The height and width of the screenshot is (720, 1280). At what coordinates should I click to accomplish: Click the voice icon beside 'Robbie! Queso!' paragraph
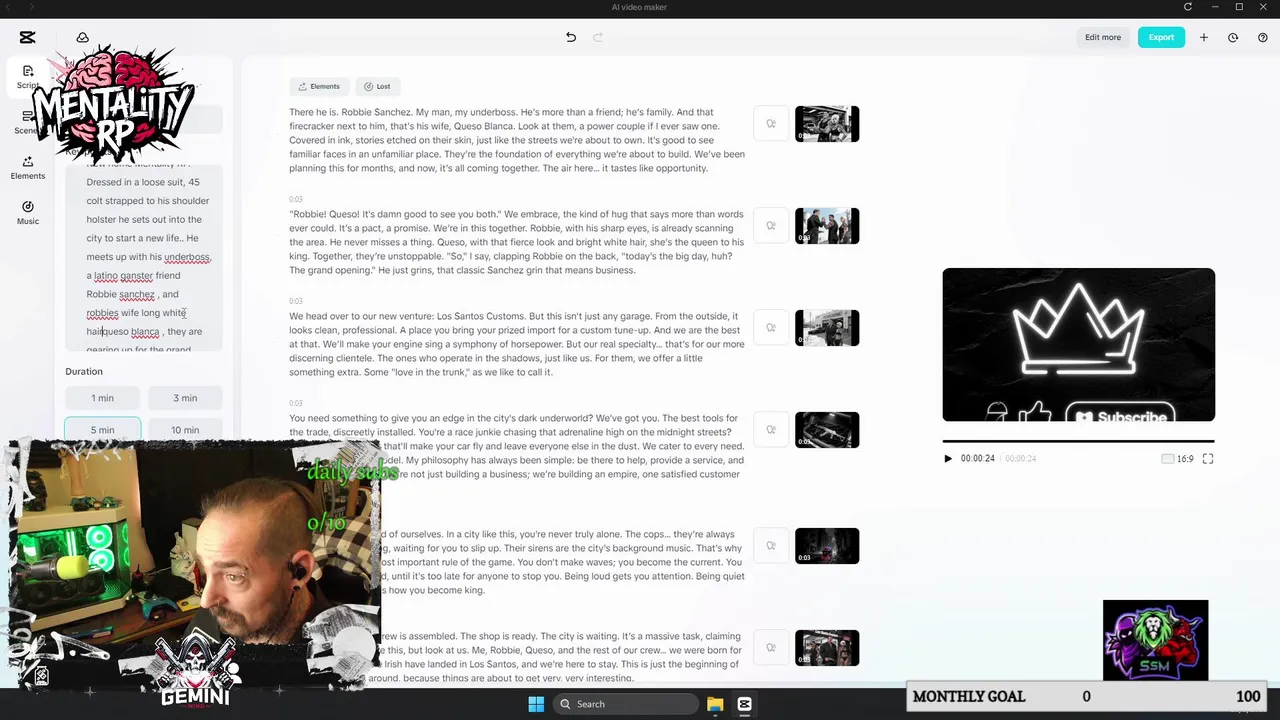coord(771,226)
